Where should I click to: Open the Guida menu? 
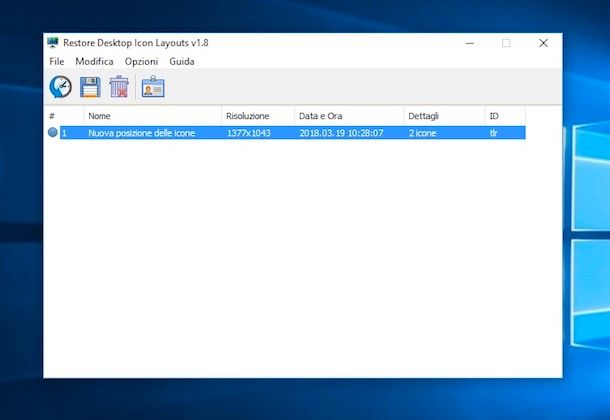[182, 61]
